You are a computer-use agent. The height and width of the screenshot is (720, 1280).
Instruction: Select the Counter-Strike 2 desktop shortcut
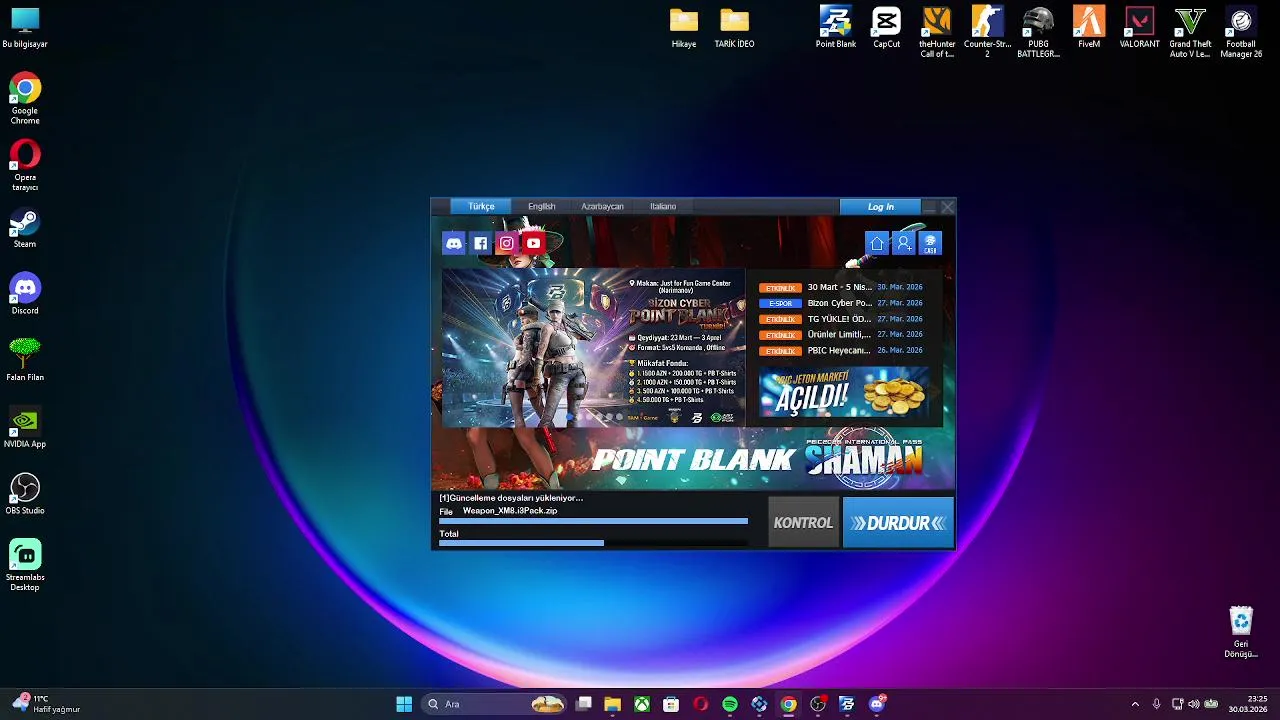point(987,32)
